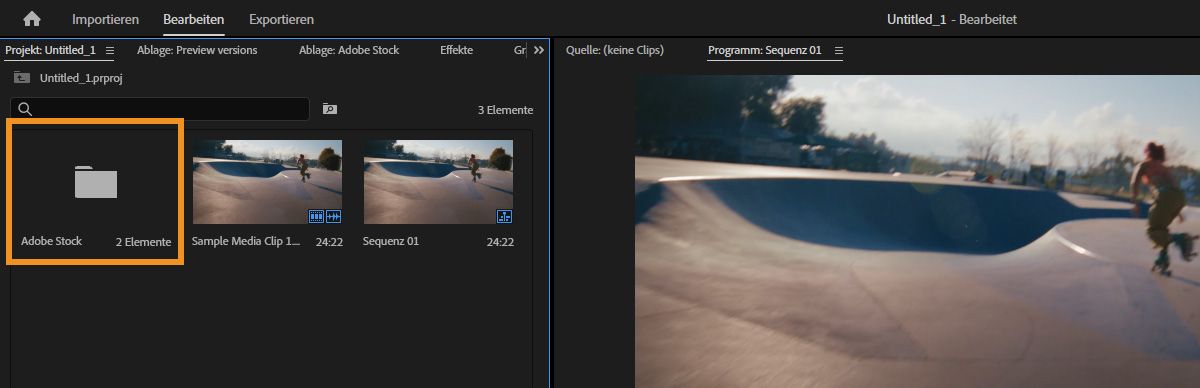
Task: Switch to the Importieren workspace tab
Action: click(x=105, y=19)
